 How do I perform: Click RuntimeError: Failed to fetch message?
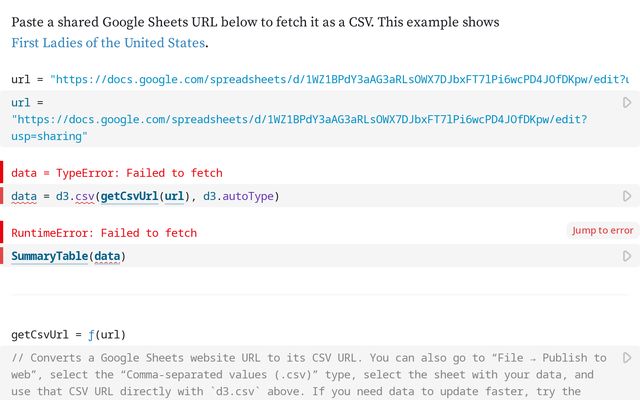tap(104, 233)
